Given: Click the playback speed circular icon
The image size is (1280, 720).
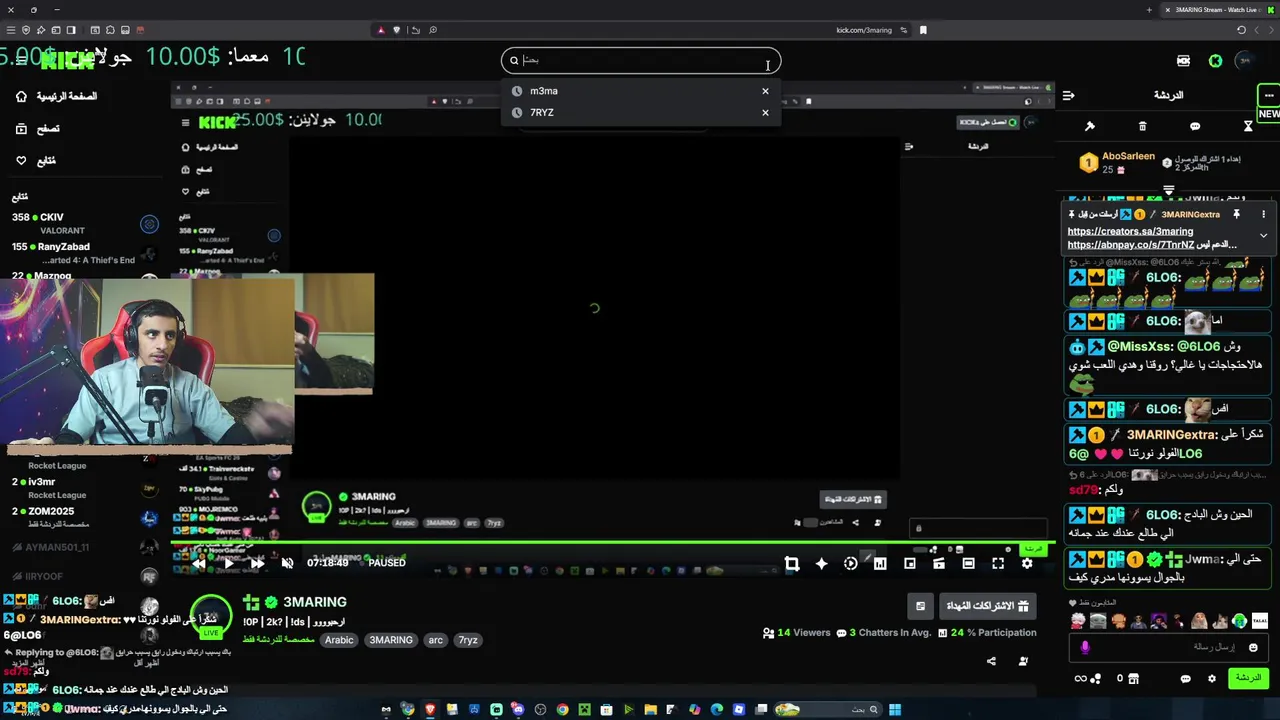Looking at the screenshot, I should tap(850, 564).
